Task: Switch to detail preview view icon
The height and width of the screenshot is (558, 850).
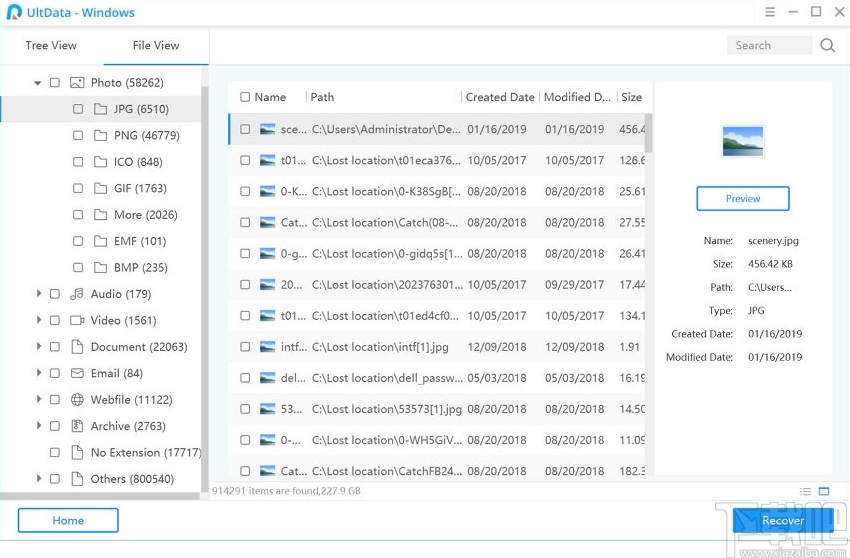Action: coord(824,491)
